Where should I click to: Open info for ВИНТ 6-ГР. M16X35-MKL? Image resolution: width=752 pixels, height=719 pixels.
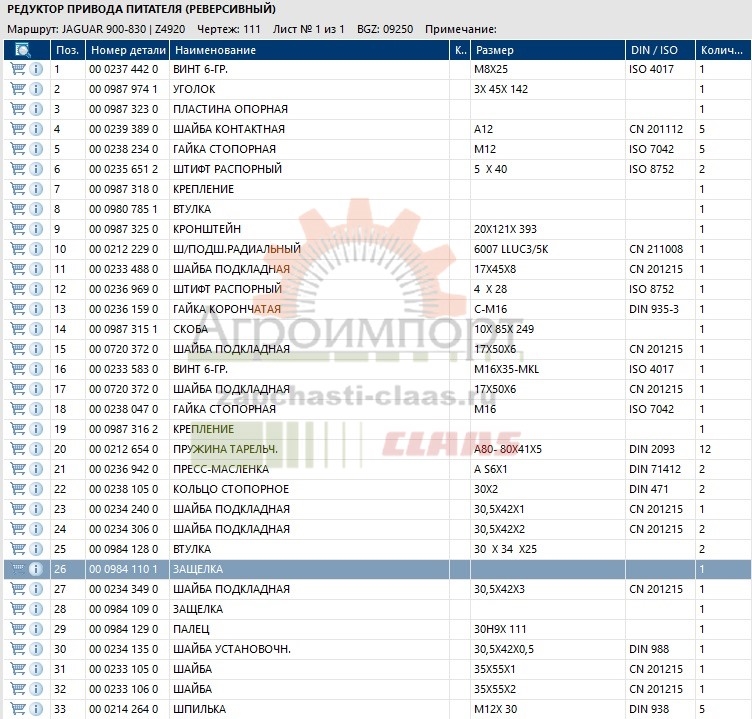click(36, 369)
